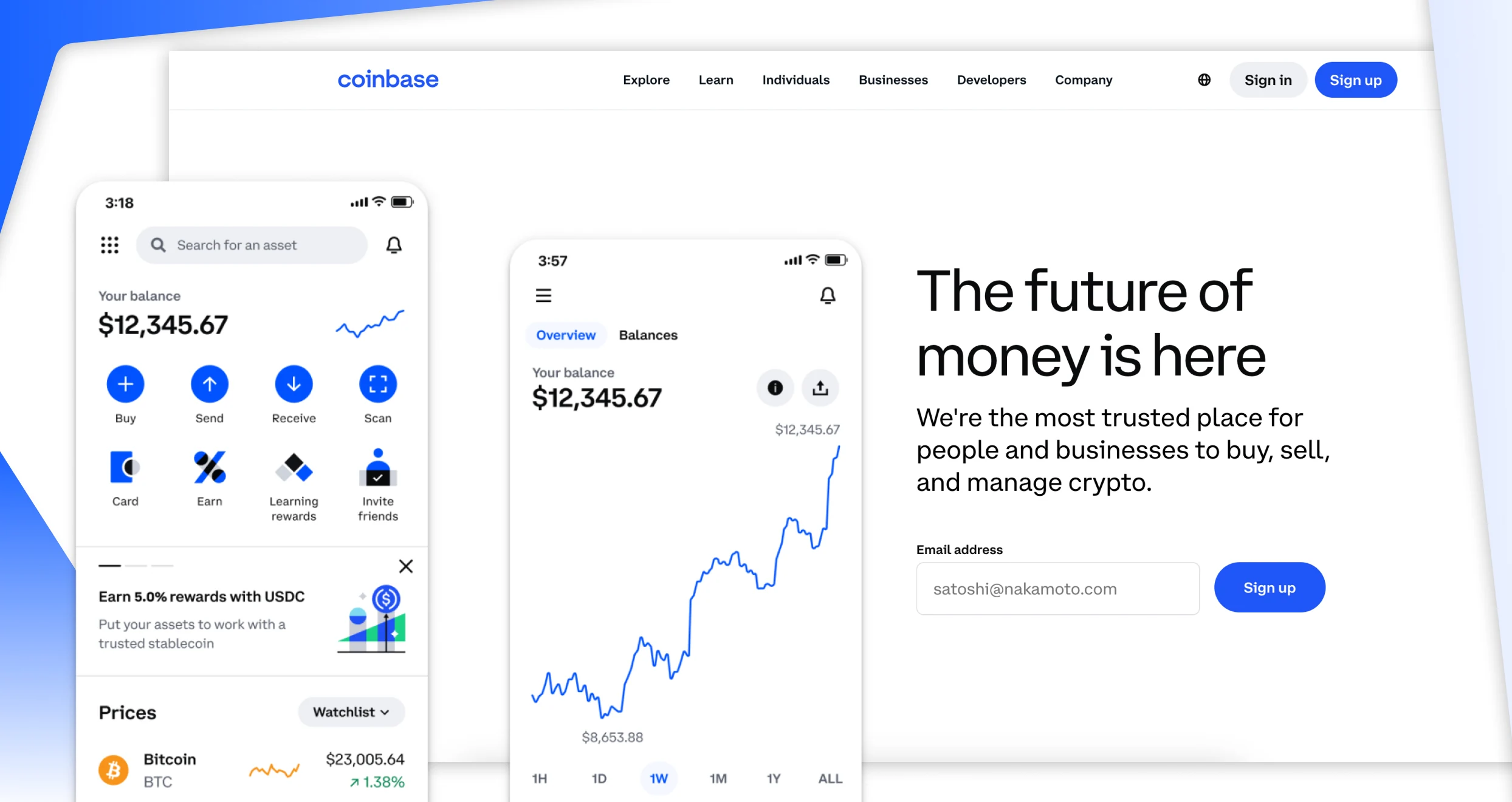Open the Overview tab

566,334
